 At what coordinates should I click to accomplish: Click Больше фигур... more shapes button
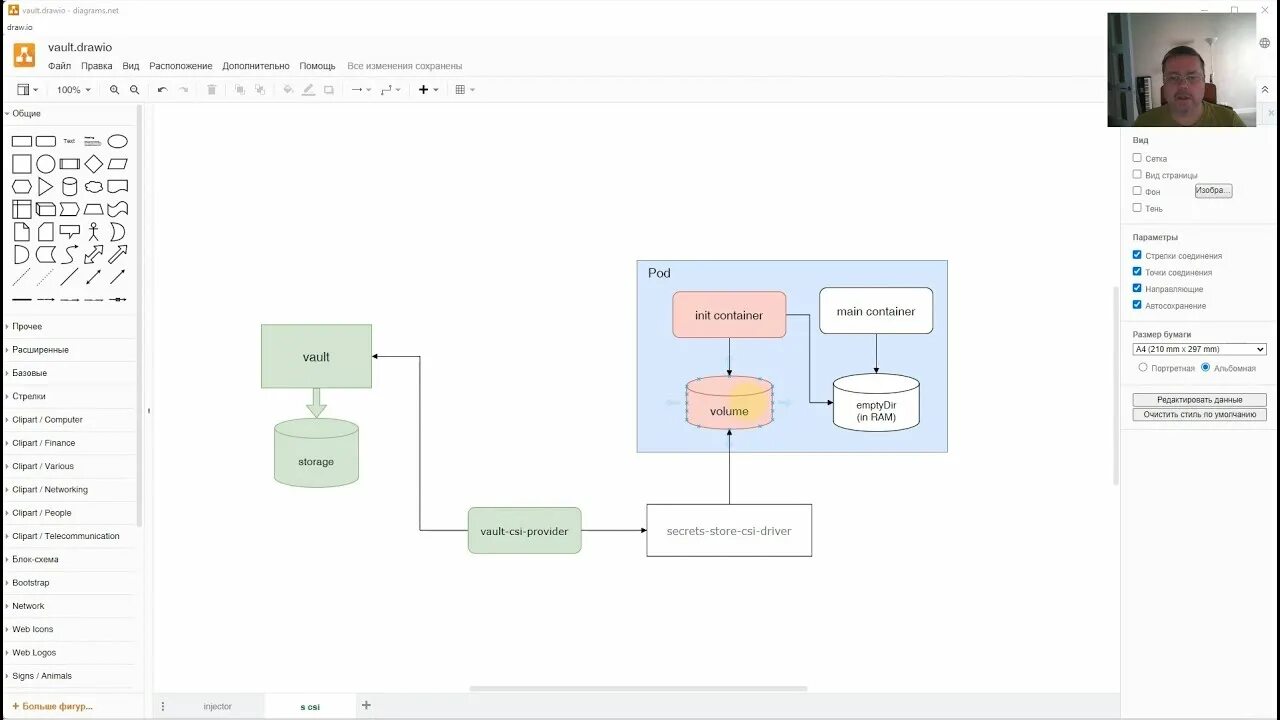(52, 706)
